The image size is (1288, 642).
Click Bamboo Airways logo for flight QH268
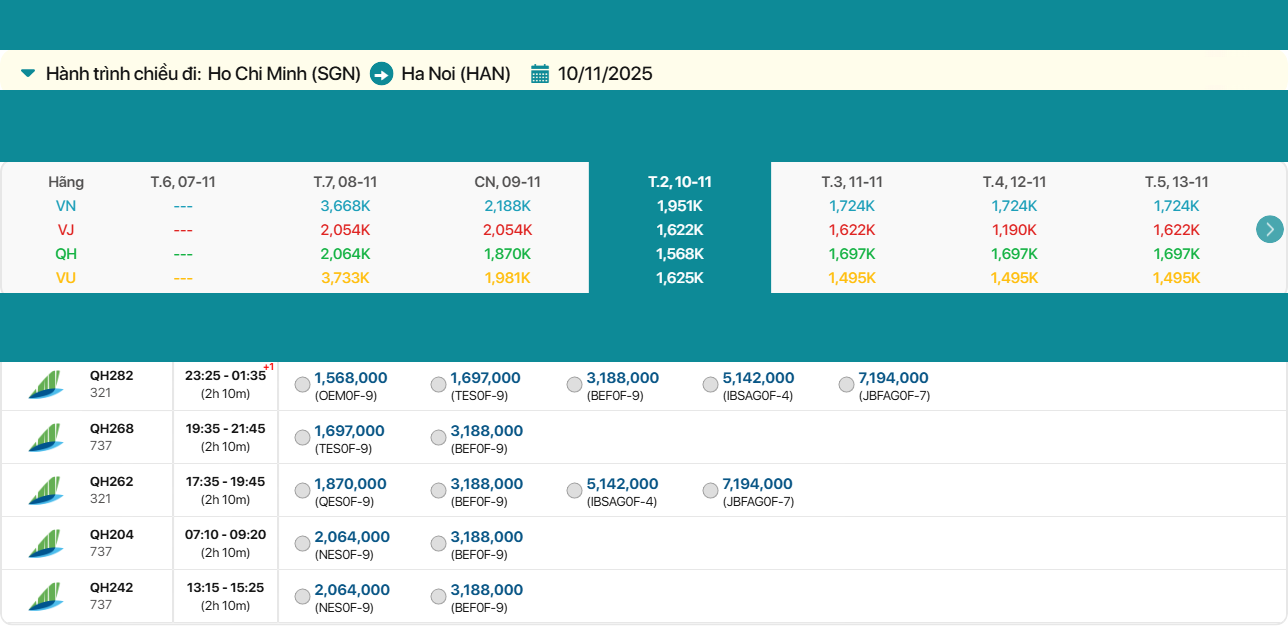click(x=45, y=438)
